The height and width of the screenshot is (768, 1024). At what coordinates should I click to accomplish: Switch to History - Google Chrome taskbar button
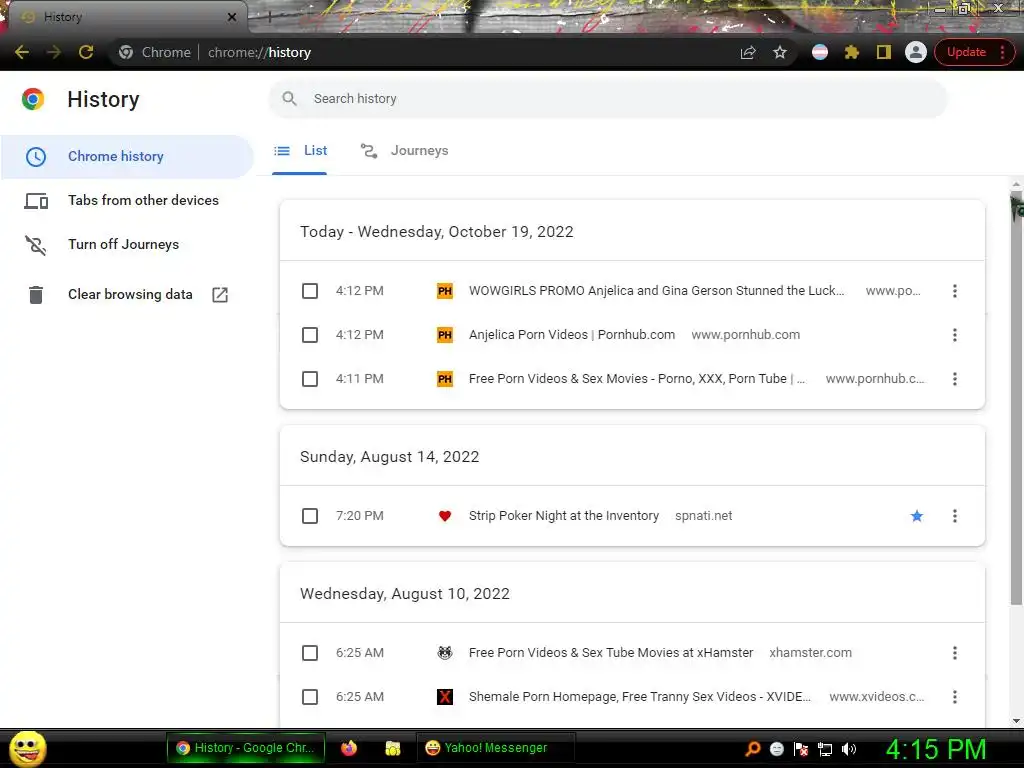[x=246, y=748]
